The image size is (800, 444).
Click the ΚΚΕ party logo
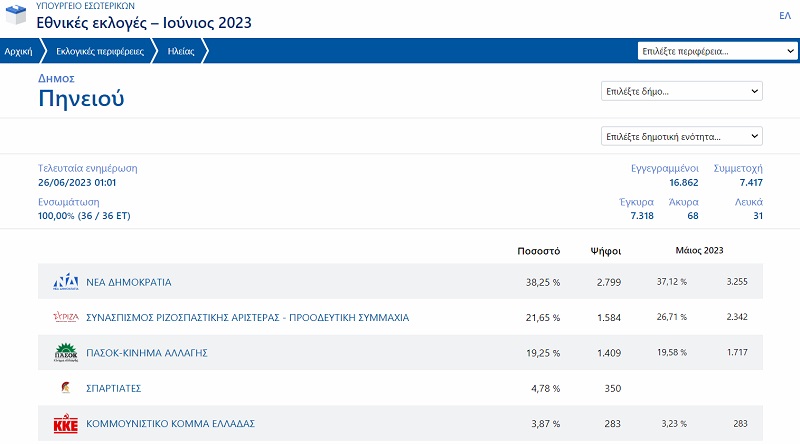coord(65,424)
